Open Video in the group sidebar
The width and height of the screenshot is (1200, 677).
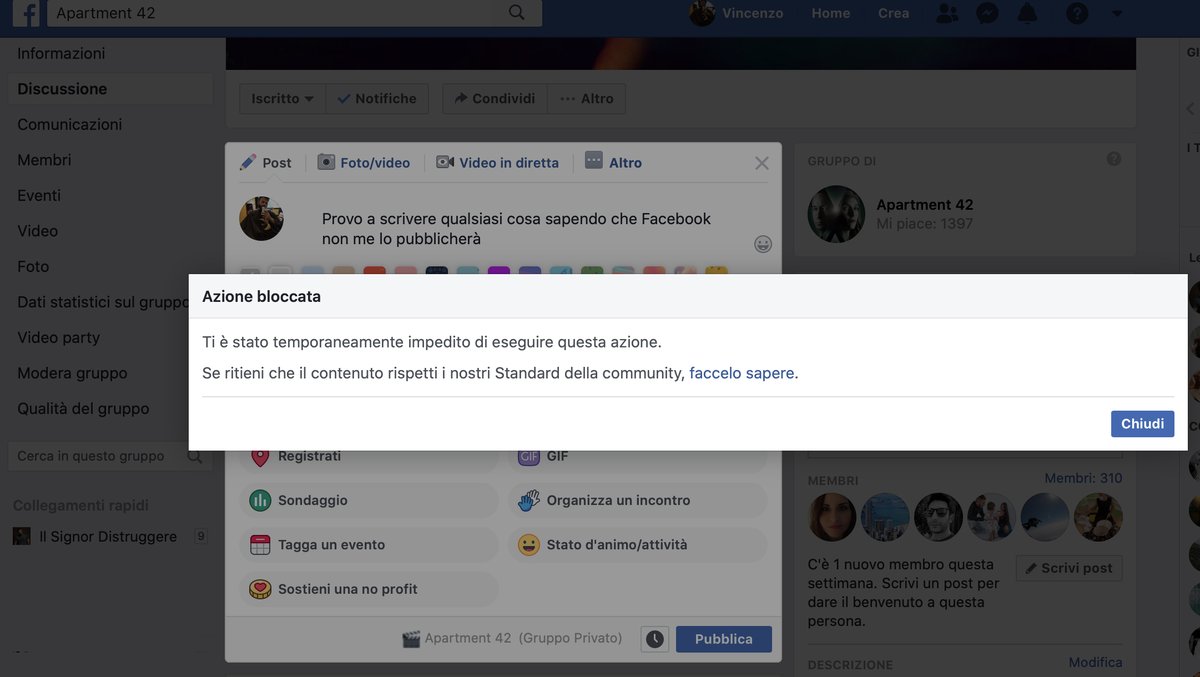point(37,231)
